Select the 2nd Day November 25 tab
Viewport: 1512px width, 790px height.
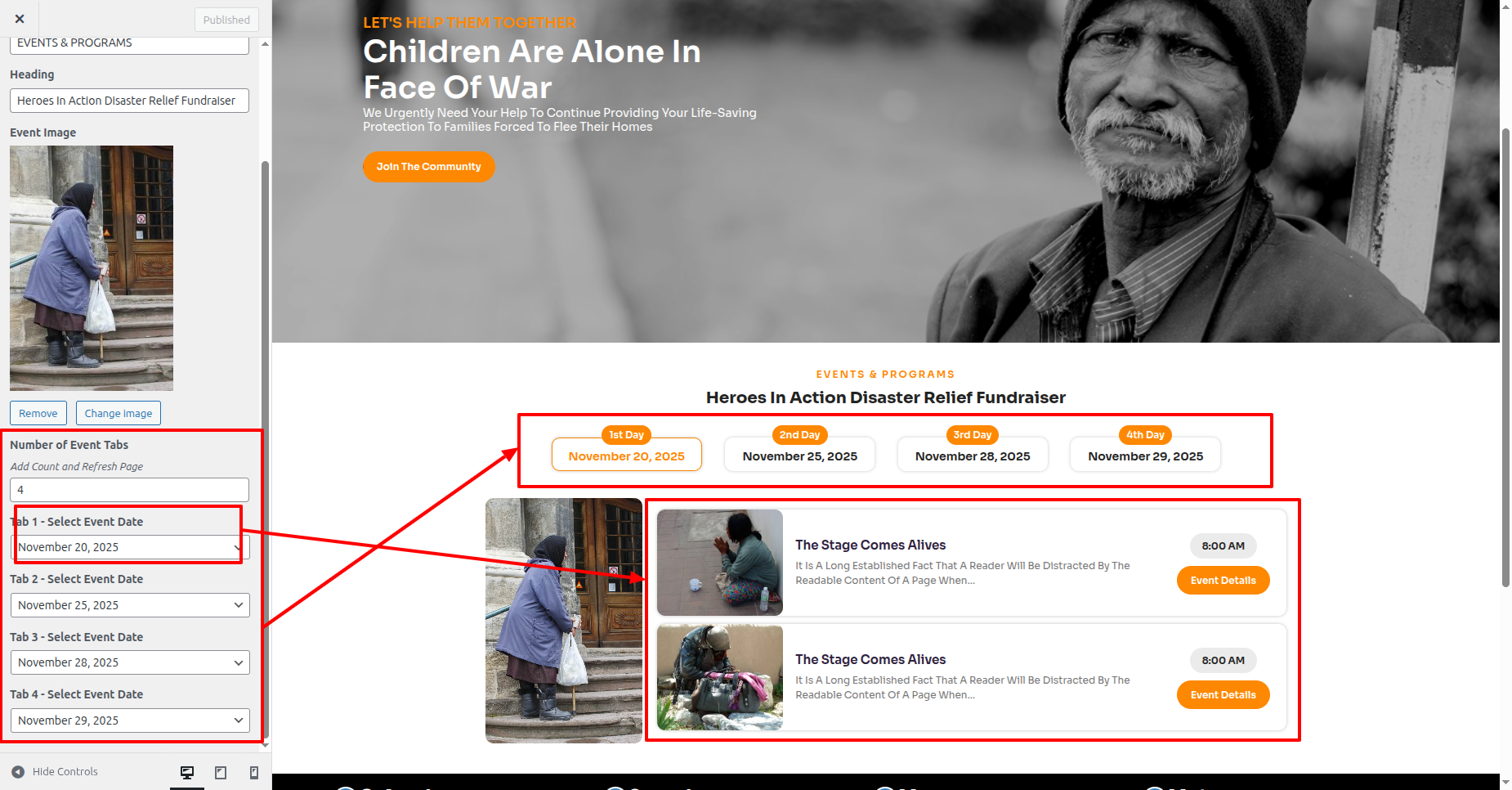point(799,455)
